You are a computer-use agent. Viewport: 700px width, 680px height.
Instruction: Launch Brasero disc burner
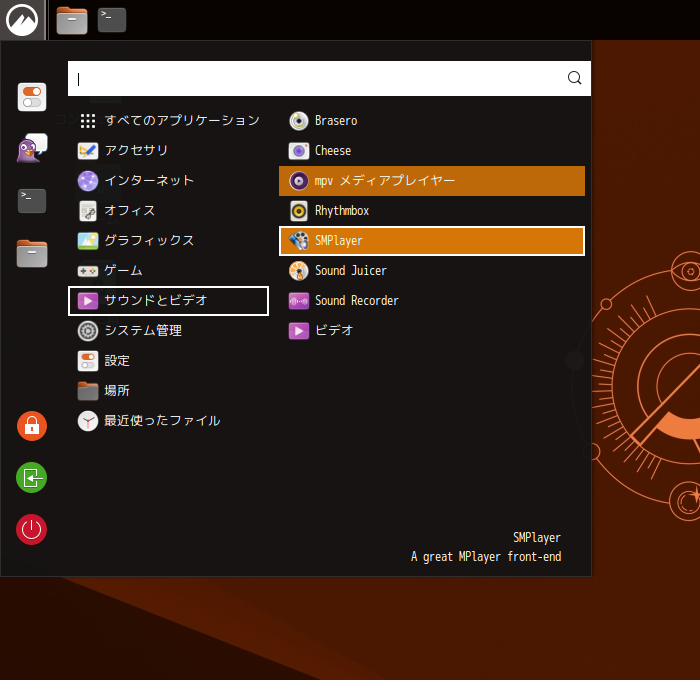[432, 121]
